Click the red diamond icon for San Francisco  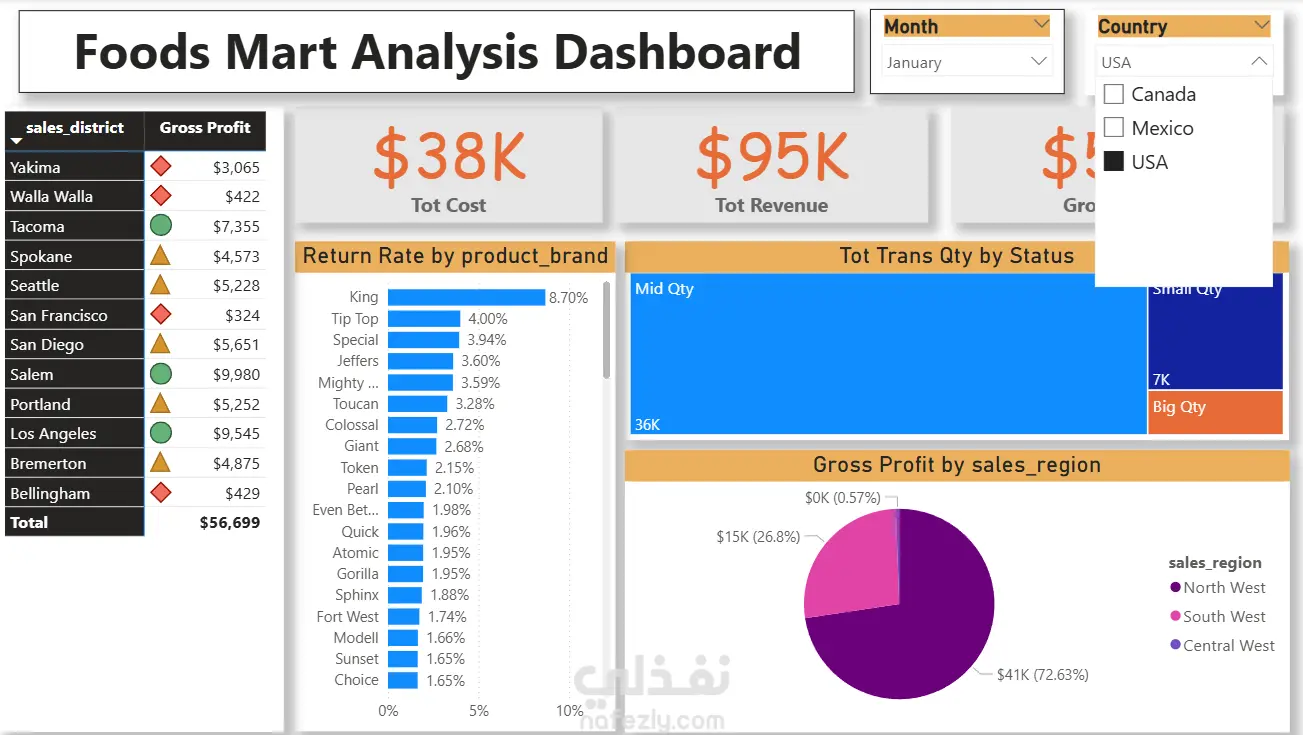[160, 315]
